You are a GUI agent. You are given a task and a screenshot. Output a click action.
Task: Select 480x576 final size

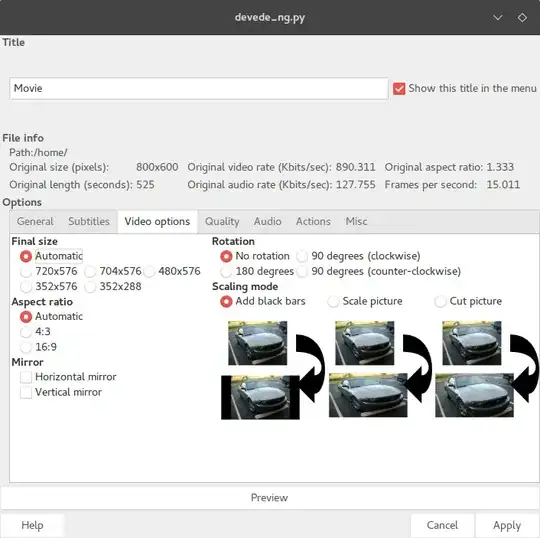pyautogui.click(x=149, y=272)
